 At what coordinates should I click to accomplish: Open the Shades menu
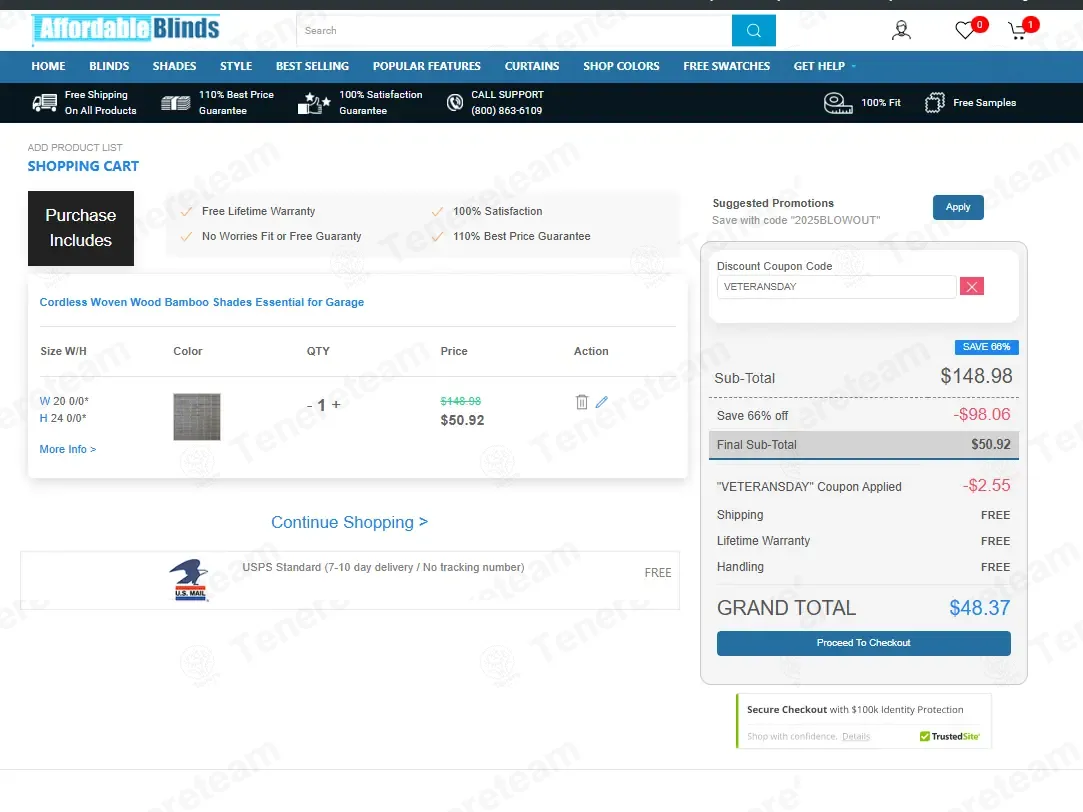coord(174,66)
